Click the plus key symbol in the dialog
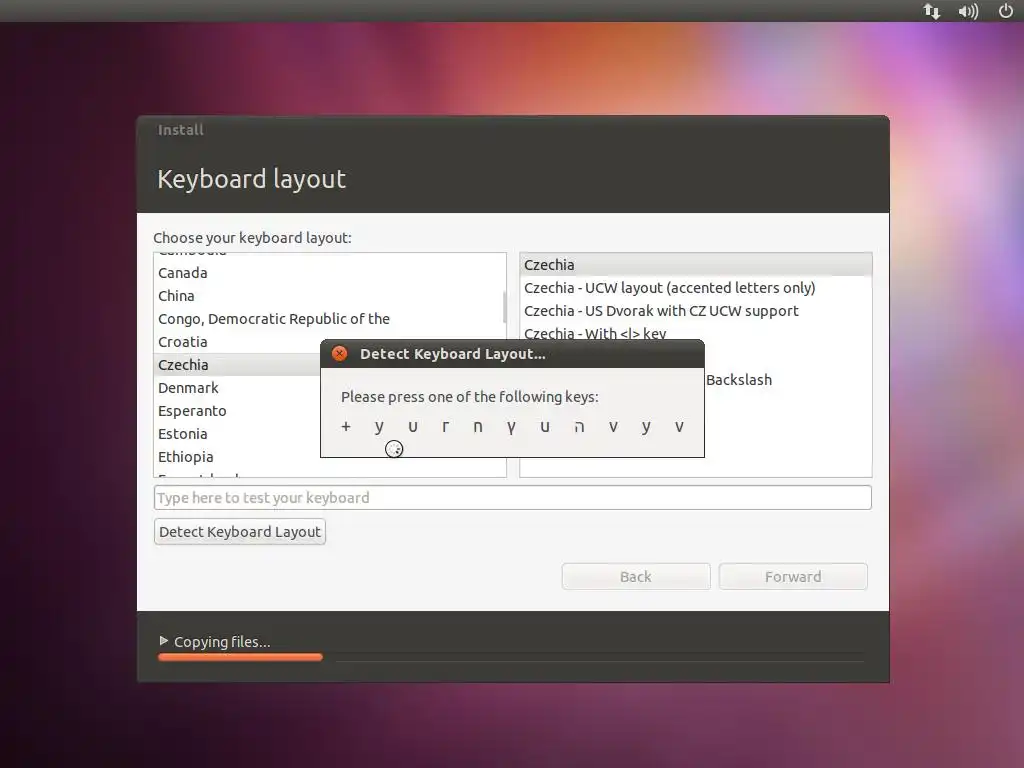This screenshot has width=1024, height=768. (345, 426)
